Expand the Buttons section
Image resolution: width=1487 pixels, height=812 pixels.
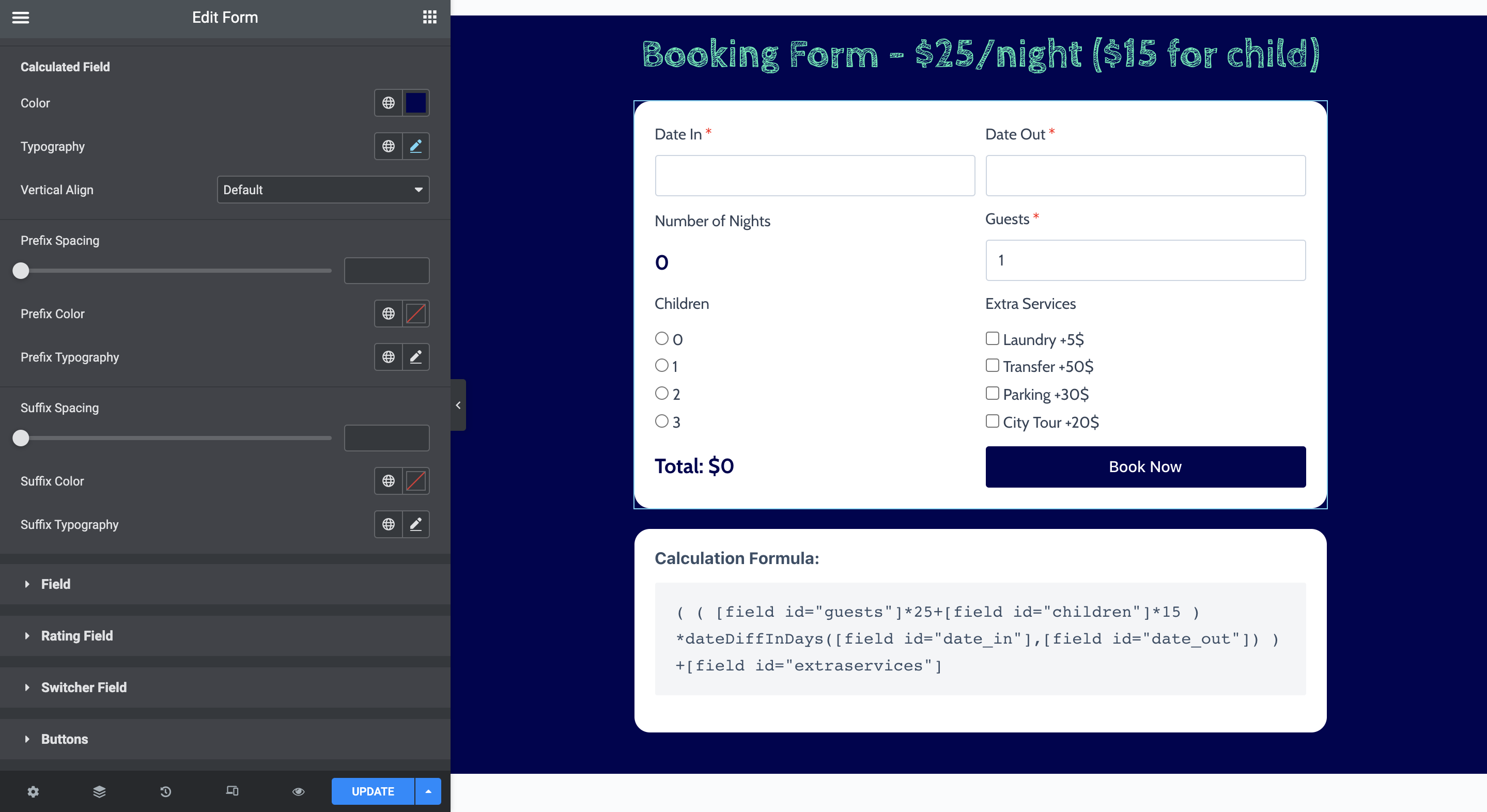click(x=64, y=739)
